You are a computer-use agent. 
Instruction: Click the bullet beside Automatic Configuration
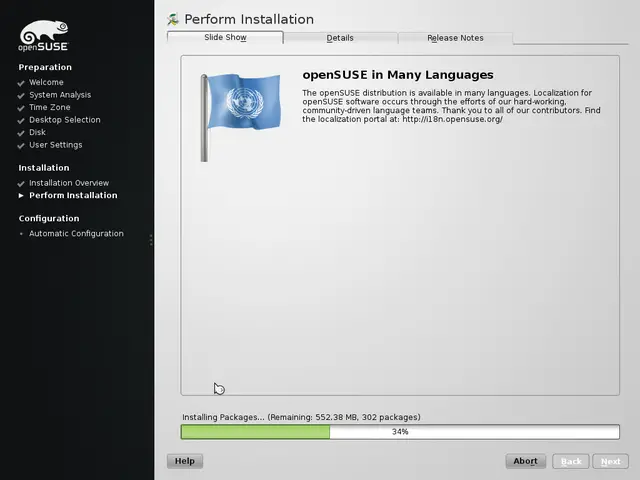coord(21,234)
